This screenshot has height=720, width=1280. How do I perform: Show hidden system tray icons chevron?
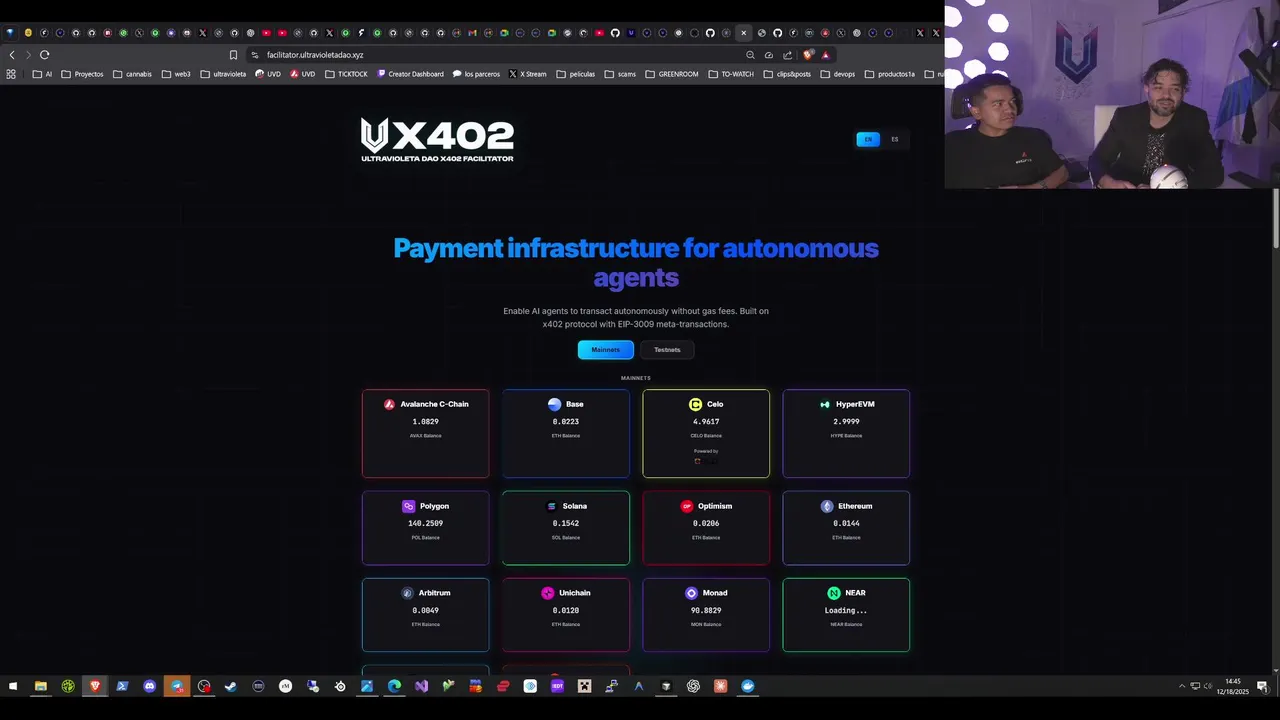[x=1182, y=686]
